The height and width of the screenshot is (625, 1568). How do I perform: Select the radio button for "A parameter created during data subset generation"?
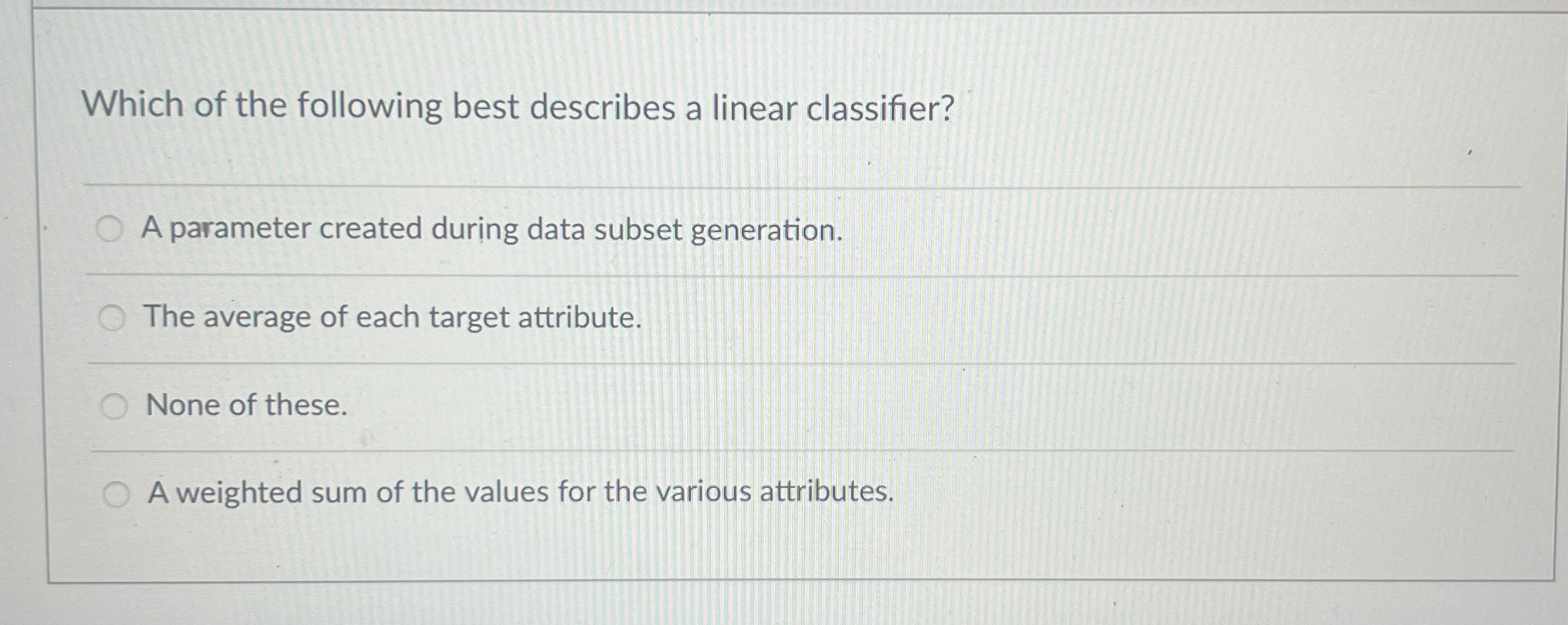(x=114, y=229)
